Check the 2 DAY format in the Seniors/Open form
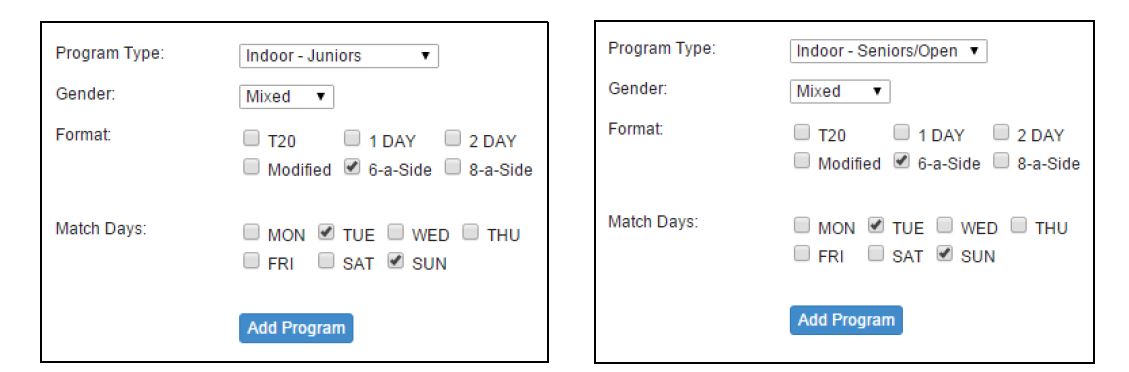This screenshot has height=372, width=1129. (1002, 133)
